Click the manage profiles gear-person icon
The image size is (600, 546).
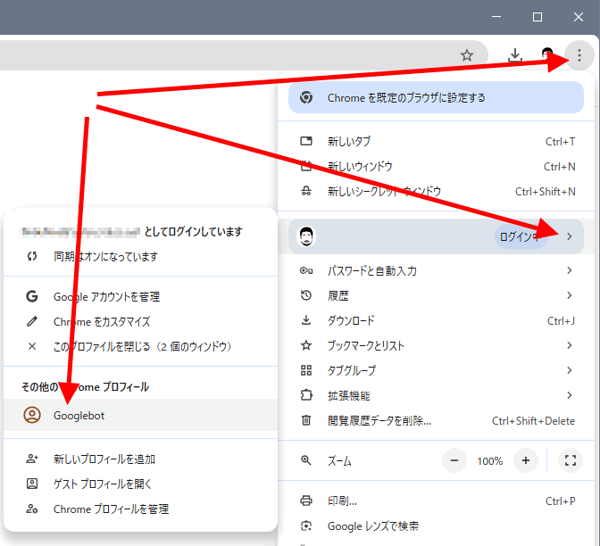(32, 509)
